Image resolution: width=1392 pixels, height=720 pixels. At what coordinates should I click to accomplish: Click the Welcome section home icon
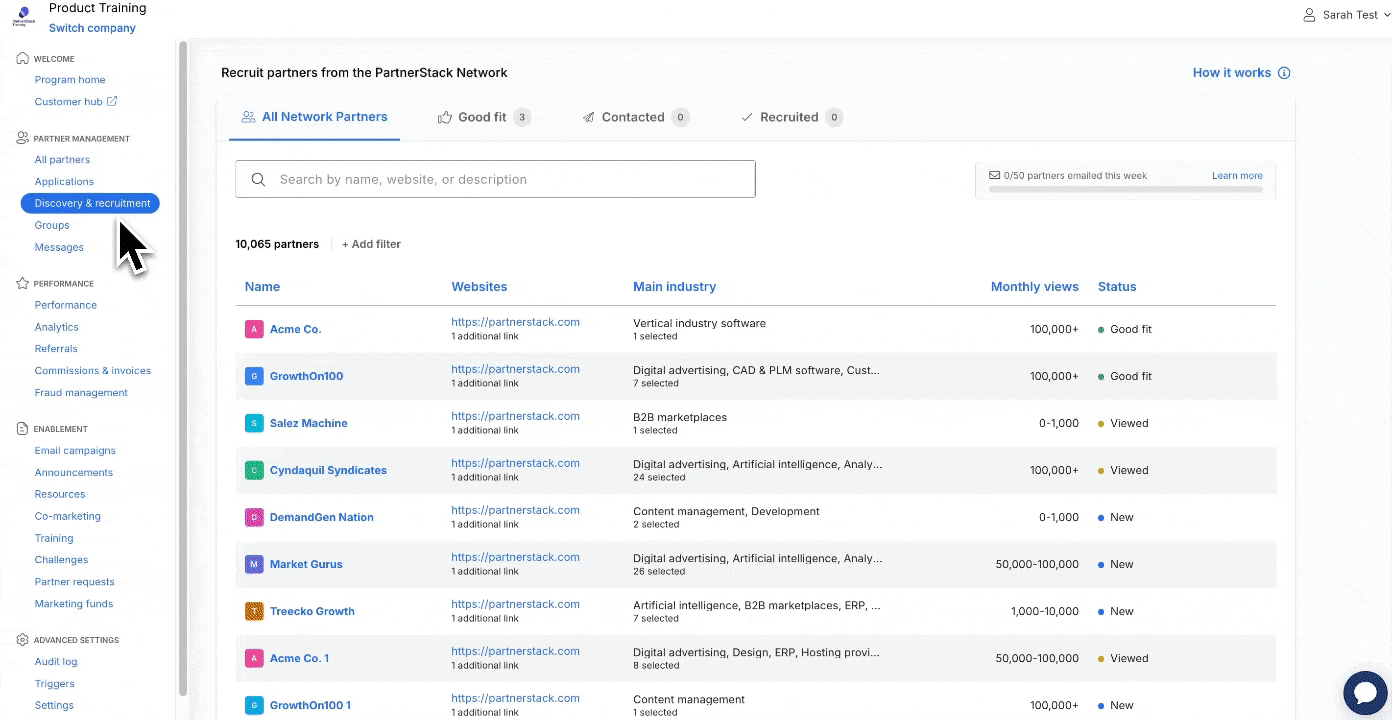[x=22, y=58]
